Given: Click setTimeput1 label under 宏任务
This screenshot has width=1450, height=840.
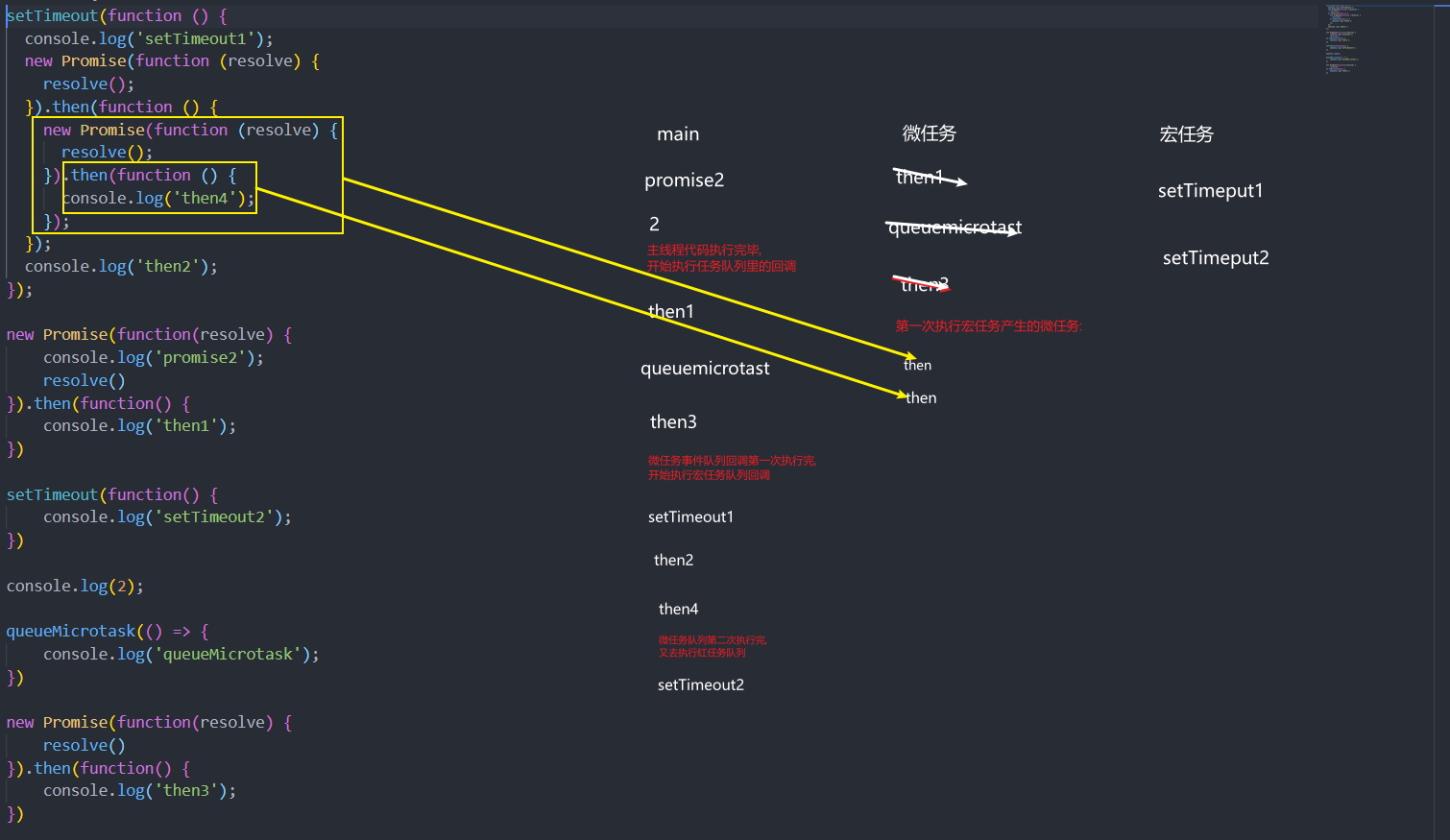Looking at the screenshot, I should pos(1210,190).
